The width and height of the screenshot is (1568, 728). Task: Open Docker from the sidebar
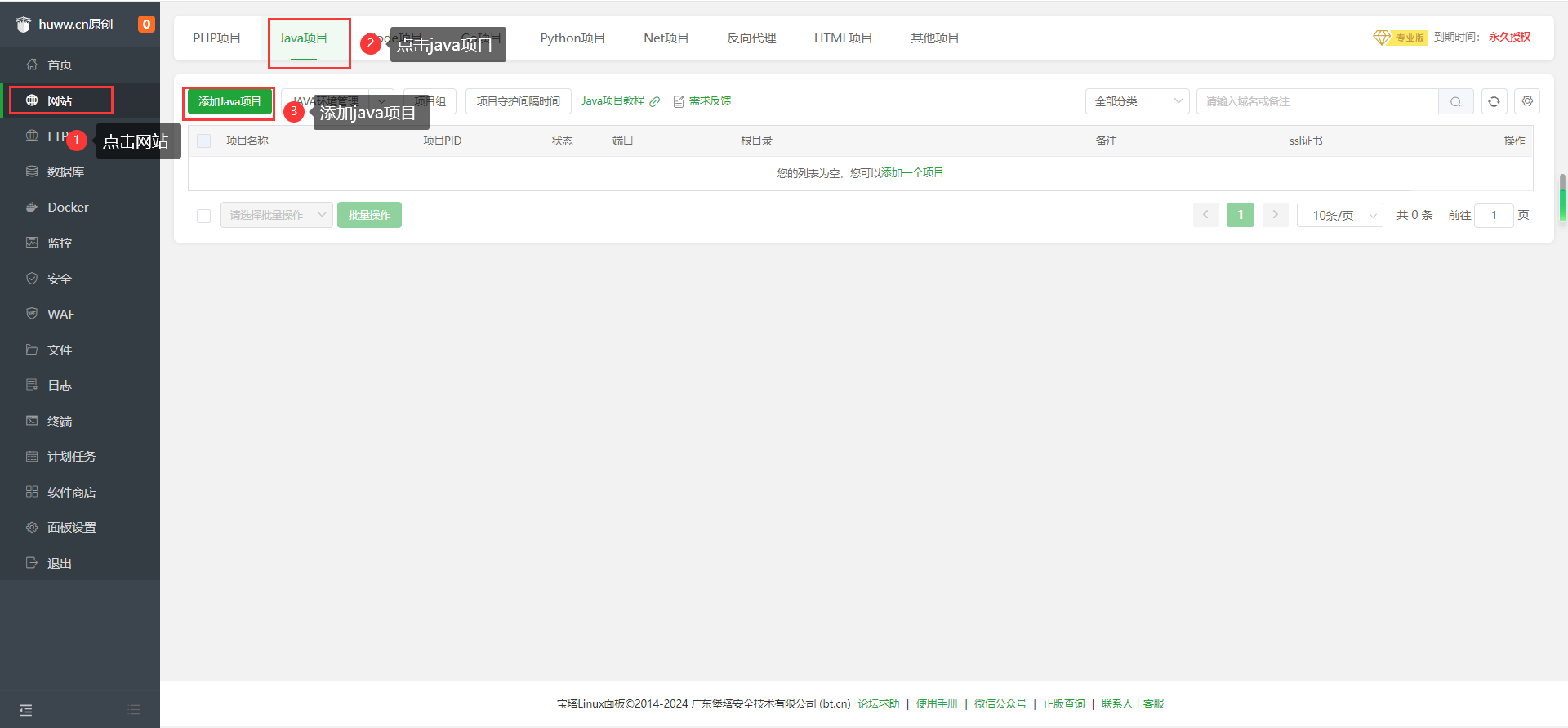[x=68, y=208]
